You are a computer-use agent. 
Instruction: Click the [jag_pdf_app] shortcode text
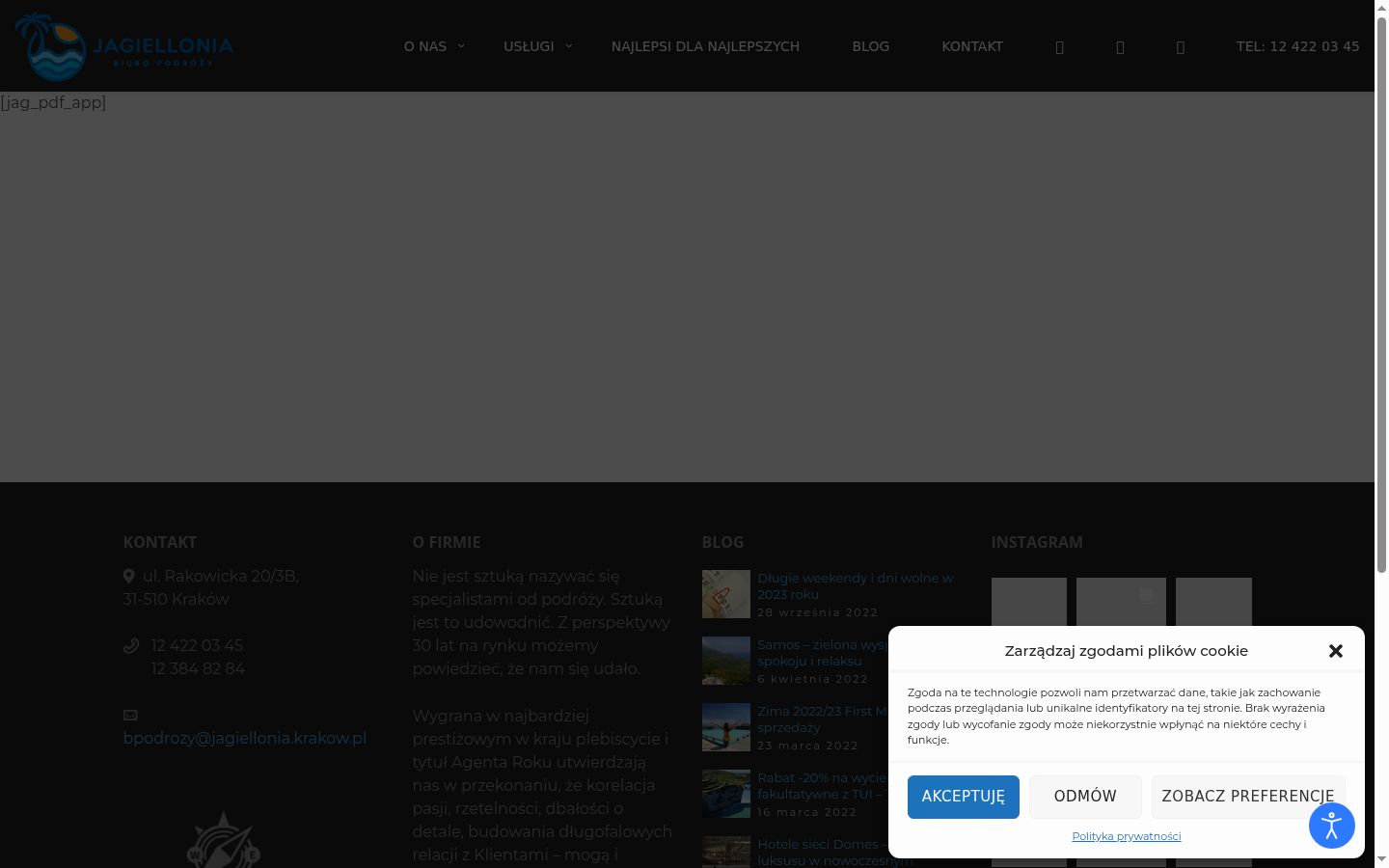click(53, 102)
